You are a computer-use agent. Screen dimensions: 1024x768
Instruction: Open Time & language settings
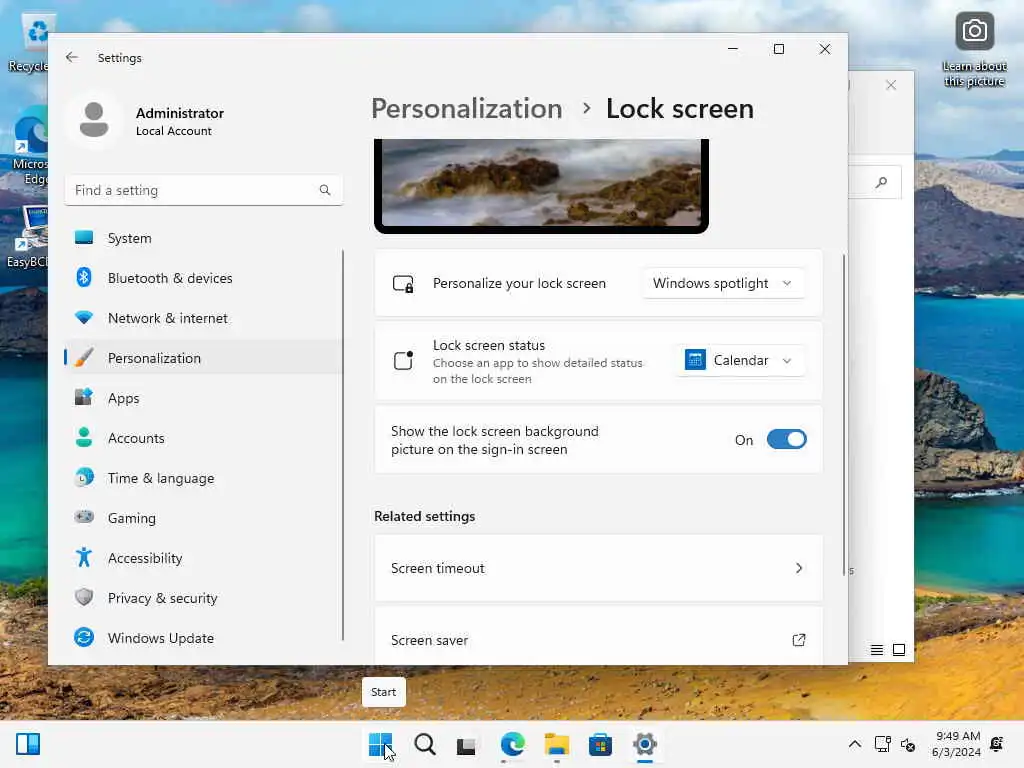coord(203,477)
